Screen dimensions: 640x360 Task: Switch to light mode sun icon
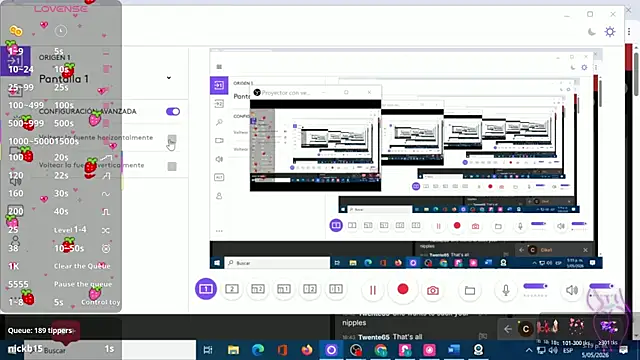coord(610,32)
